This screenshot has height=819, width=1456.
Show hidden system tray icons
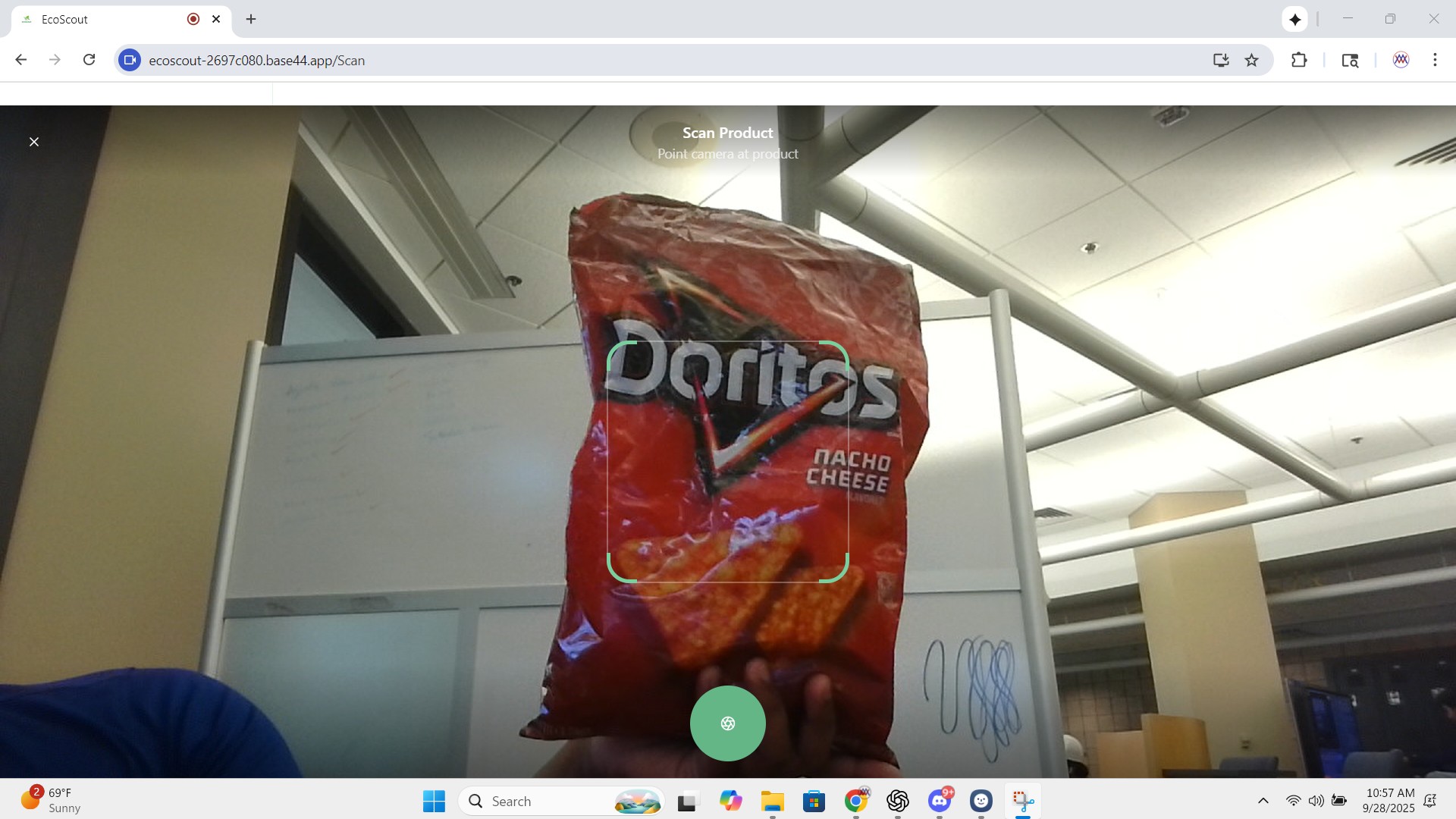1263,801
